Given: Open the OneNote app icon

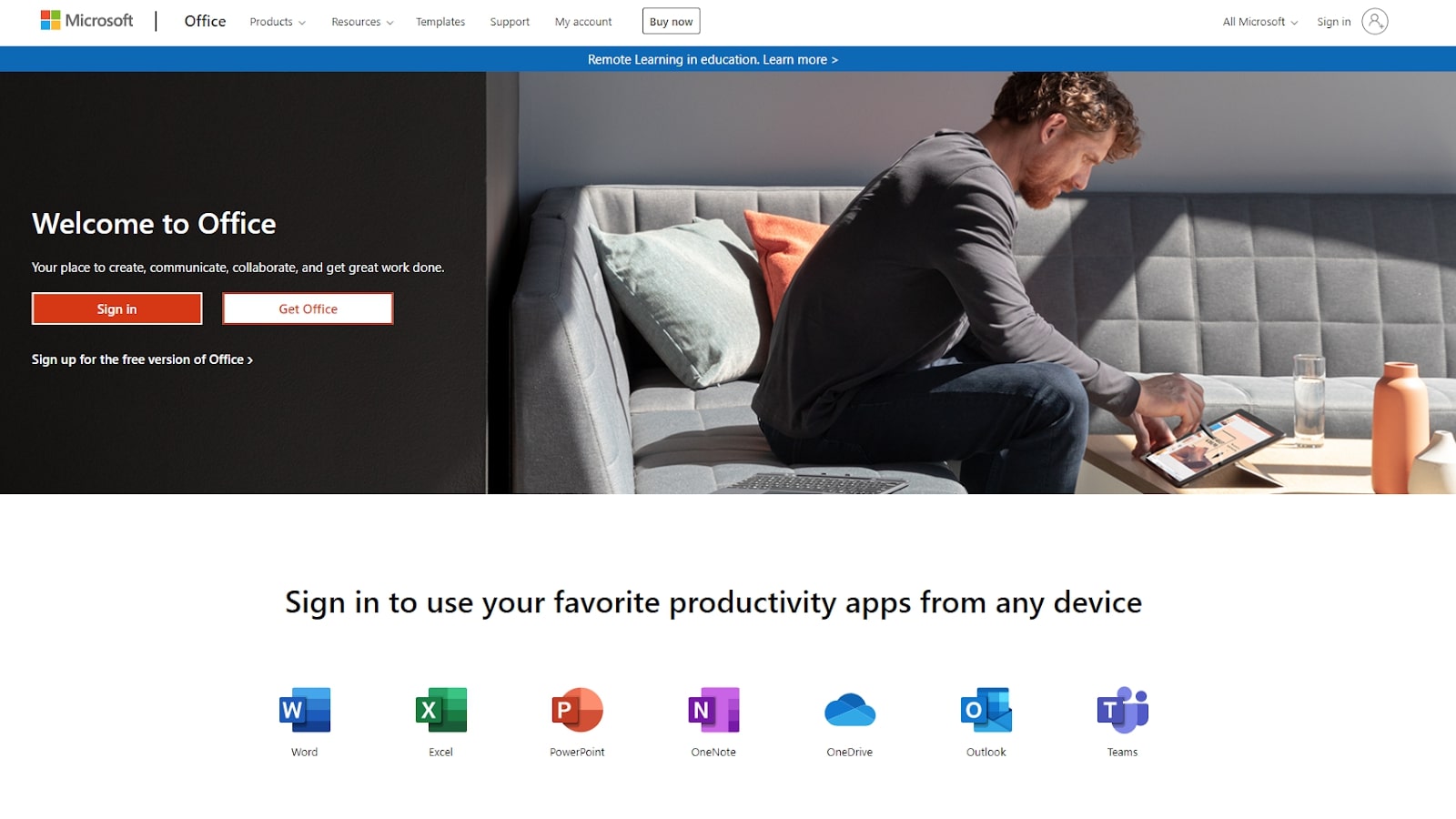Looking at the screenshot, I should 713,710.
